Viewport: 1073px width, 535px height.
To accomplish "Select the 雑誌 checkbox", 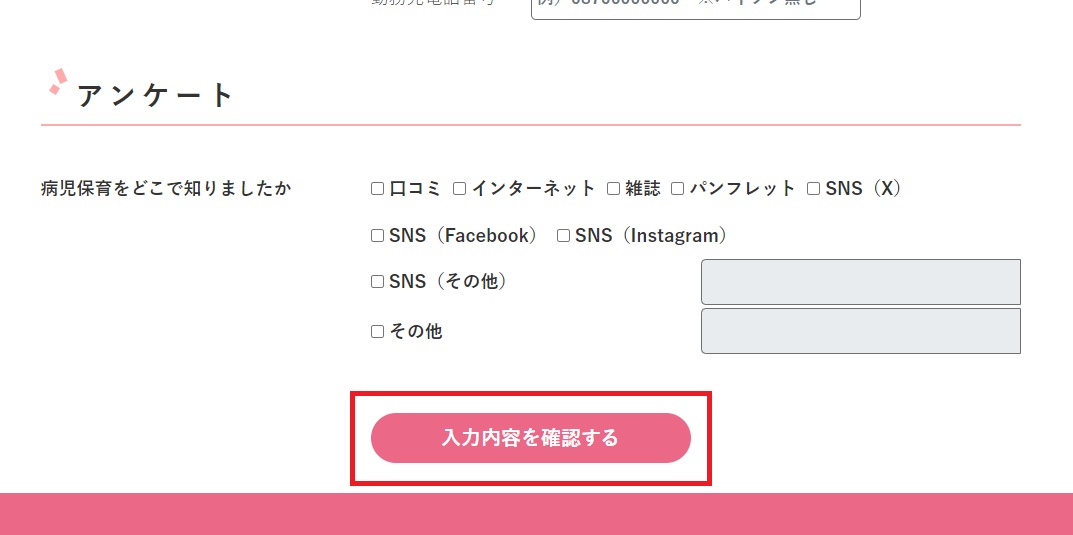I will pyautogui.click(x=614, y=188).
